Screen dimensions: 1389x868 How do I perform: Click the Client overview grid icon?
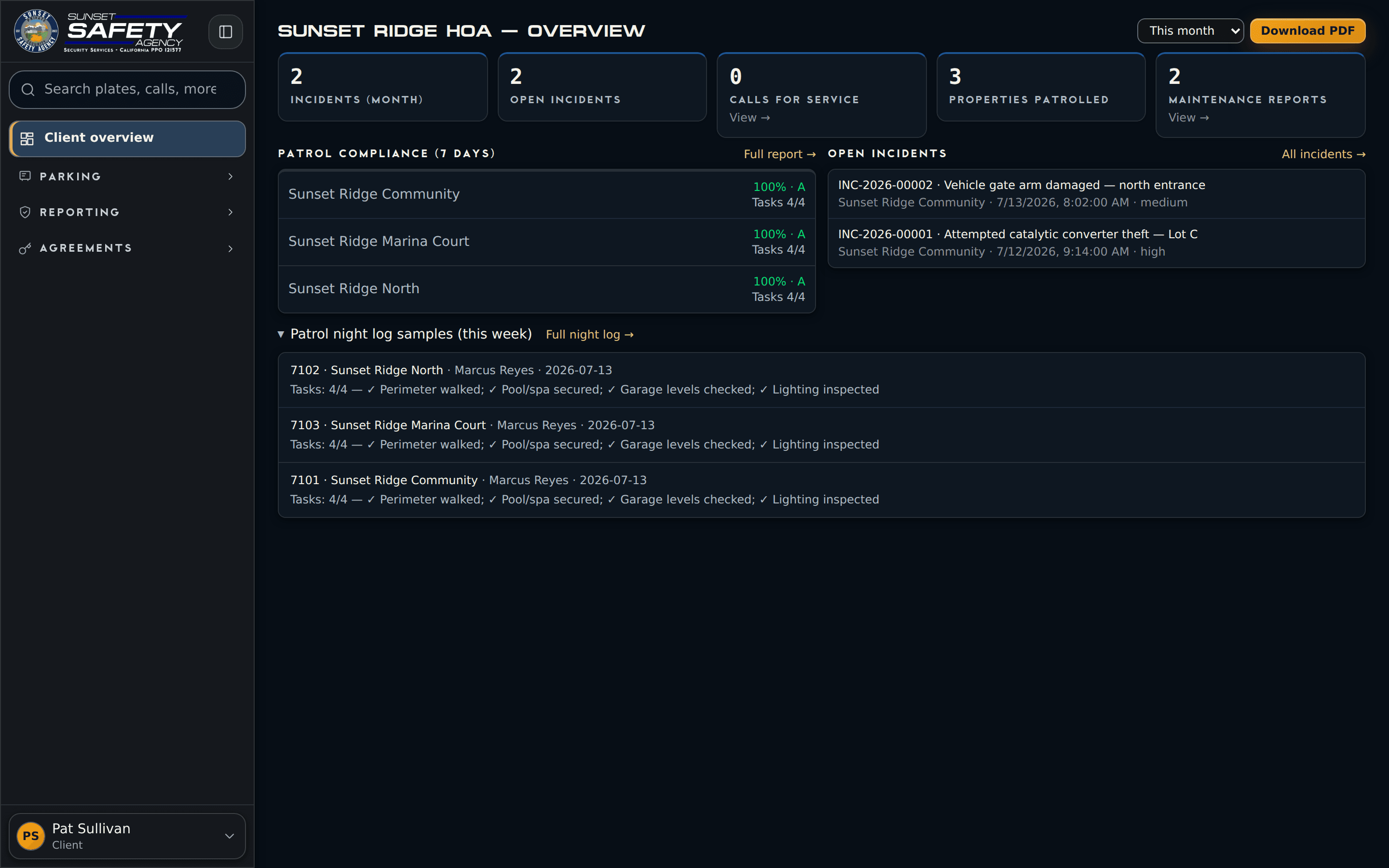pos(27,138)
